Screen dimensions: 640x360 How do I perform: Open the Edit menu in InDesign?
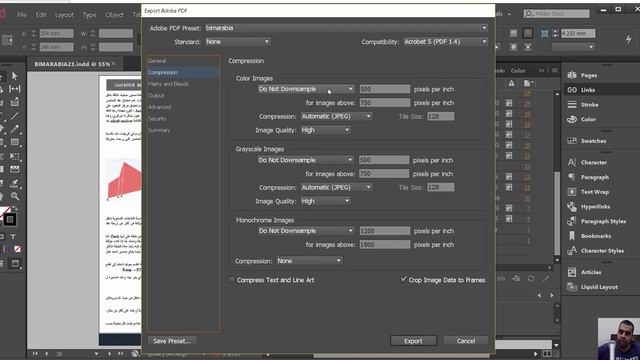(41, 15)
